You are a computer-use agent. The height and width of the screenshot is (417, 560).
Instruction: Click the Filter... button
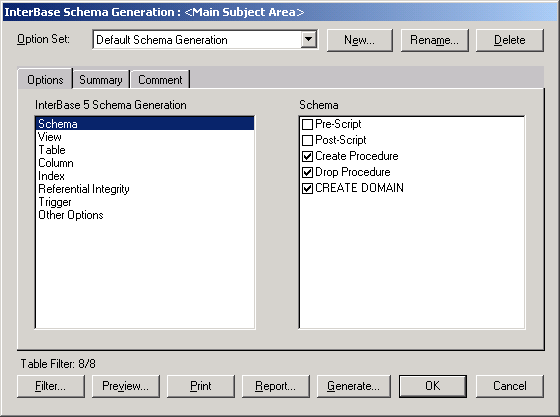click(x=51, y=386)
